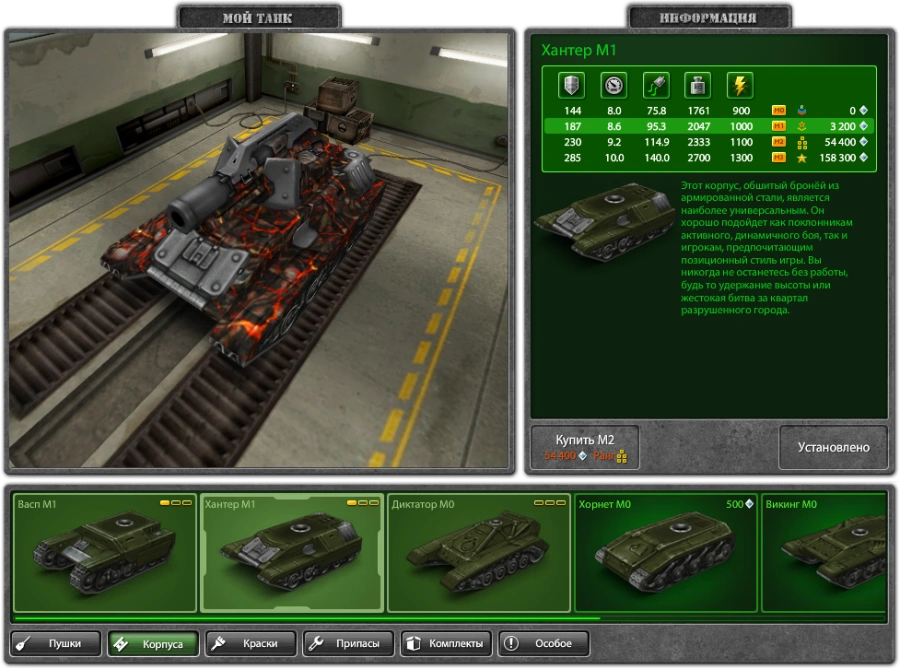Click the МОЙ ТАНК panel header
Image resolution: width=900 pixels, height=670 pixels.
(258, 18)
